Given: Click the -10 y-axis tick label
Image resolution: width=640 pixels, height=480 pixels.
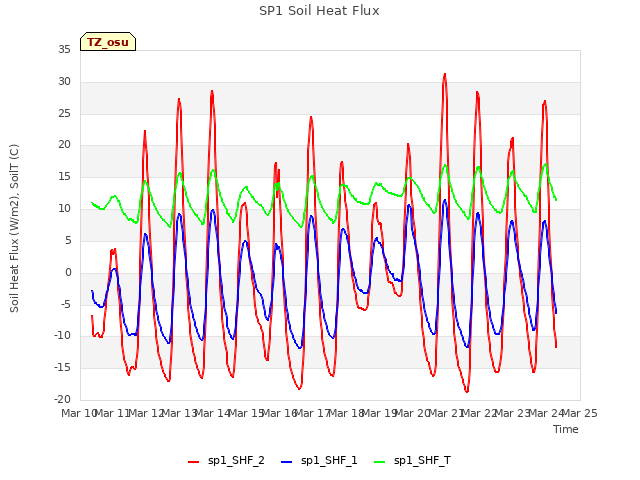Looking at the screenshot, I should [62, 336].
